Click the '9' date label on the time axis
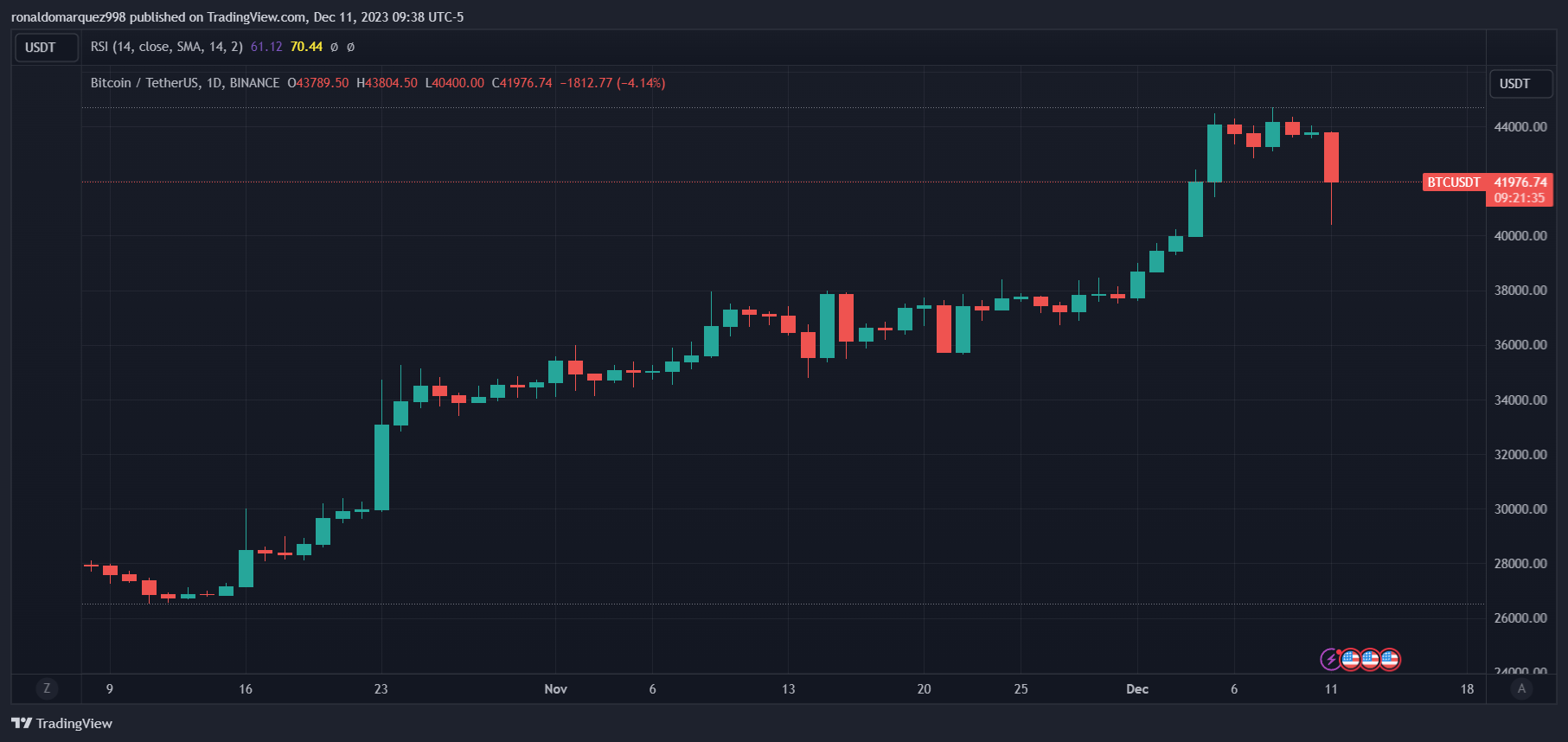This screenshot has height=742, width=1568. point(110,689)
